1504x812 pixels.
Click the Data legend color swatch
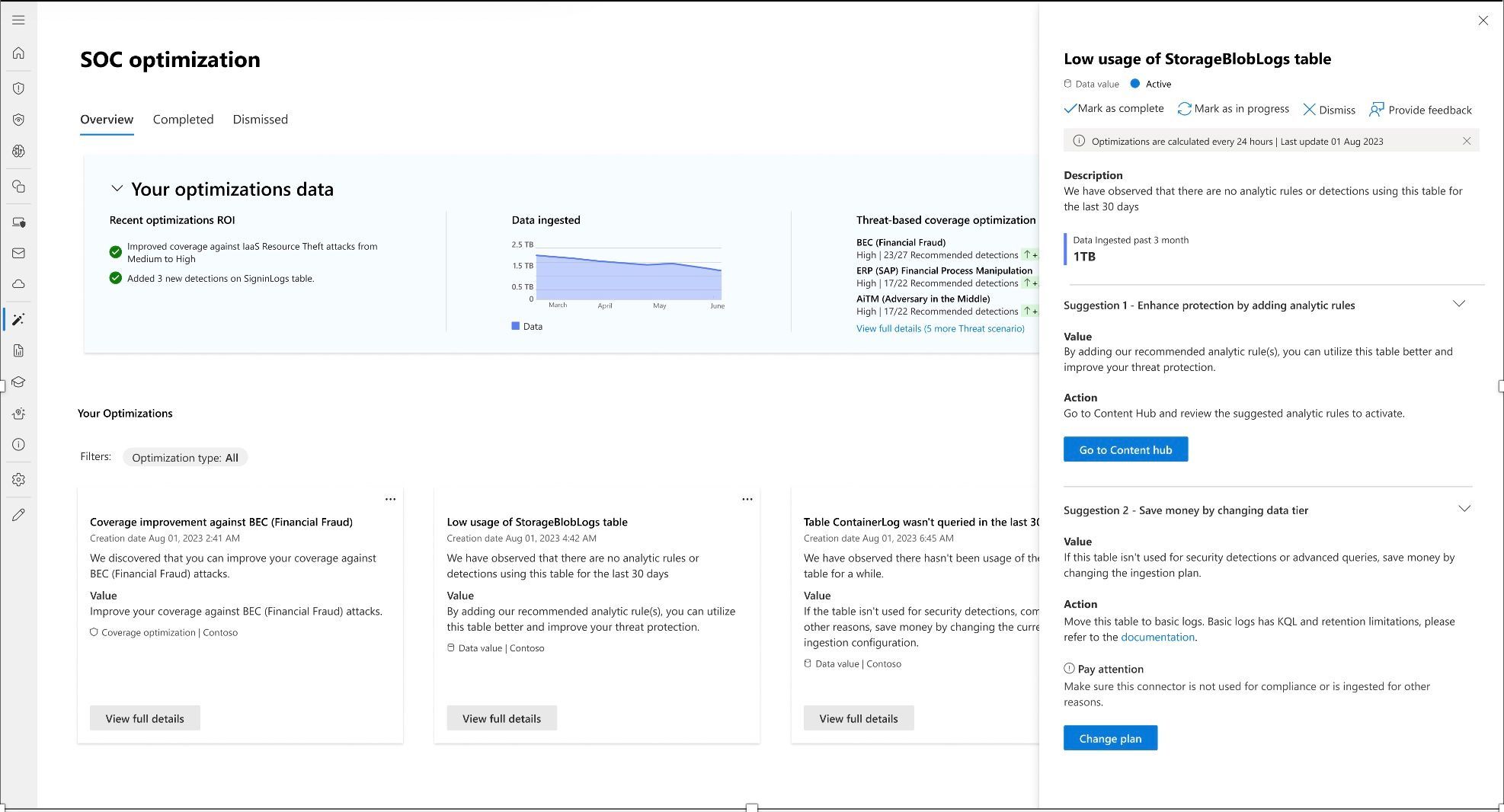coord(516,326)
